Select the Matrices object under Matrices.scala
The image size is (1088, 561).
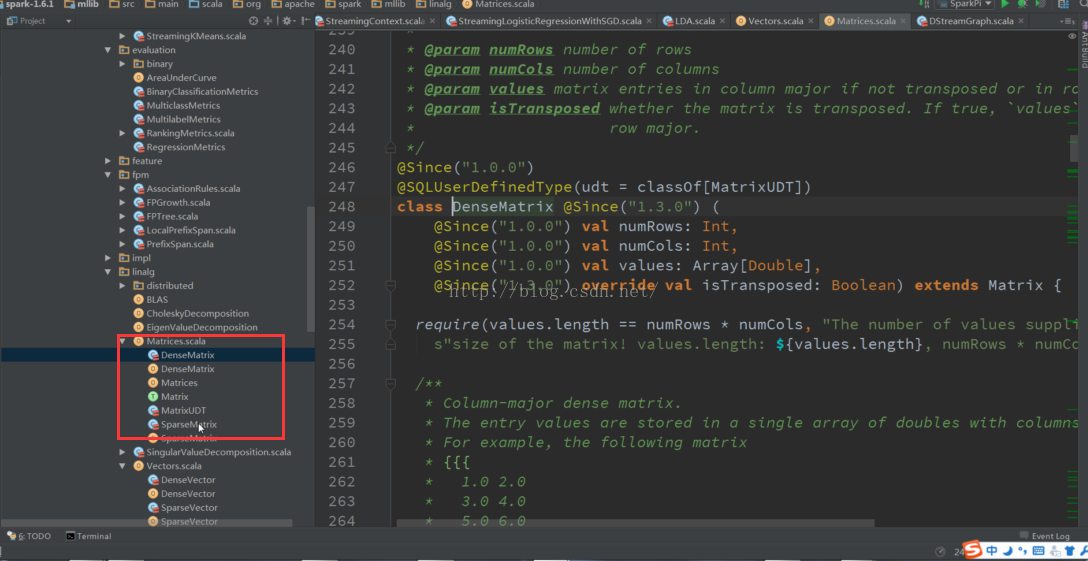(179, 383)
